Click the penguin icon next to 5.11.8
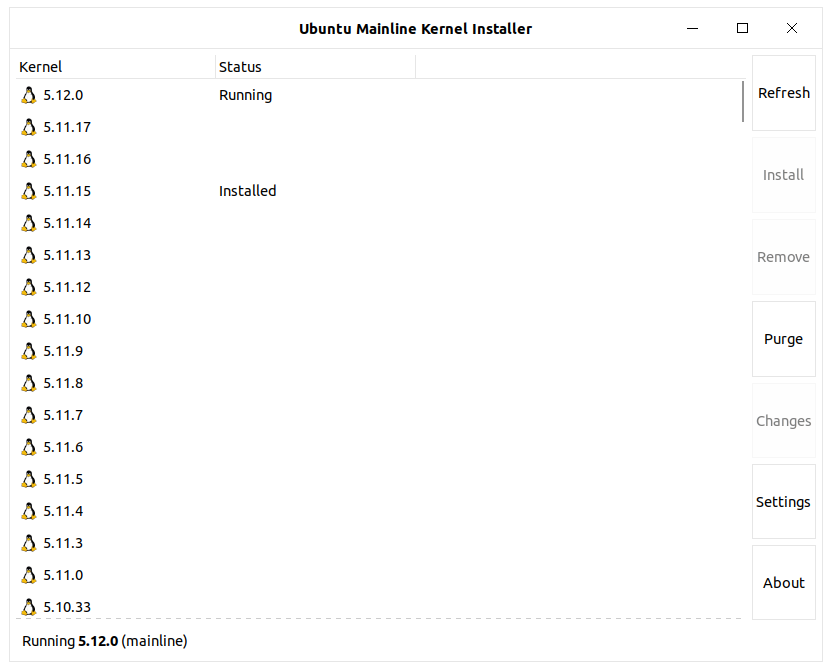832x671 pixels. (29, 383)
